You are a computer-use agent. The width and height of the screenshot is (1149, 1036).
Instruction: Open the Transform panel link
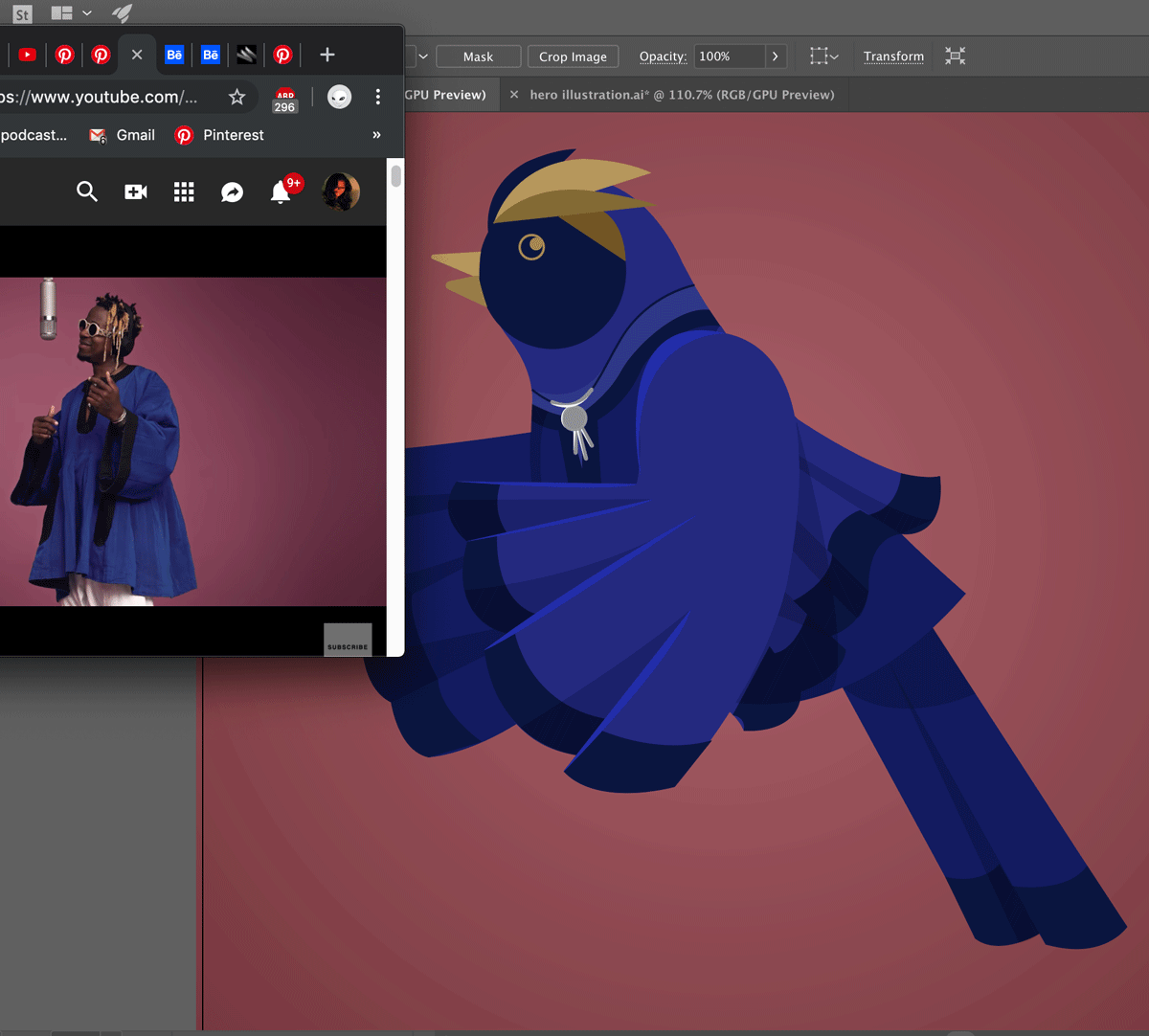point(893,56)
